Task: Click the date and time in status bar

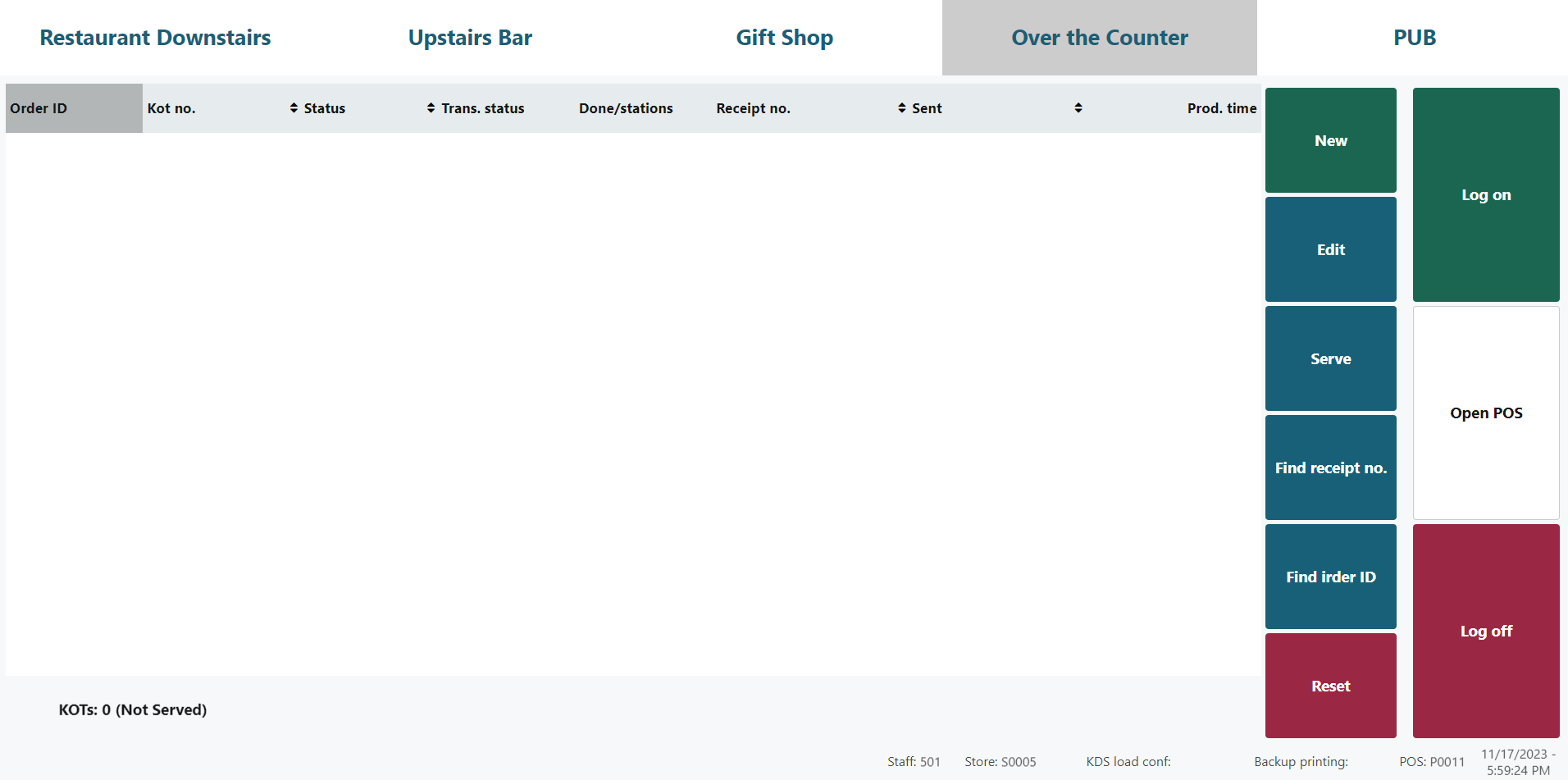Action: 1518,762
